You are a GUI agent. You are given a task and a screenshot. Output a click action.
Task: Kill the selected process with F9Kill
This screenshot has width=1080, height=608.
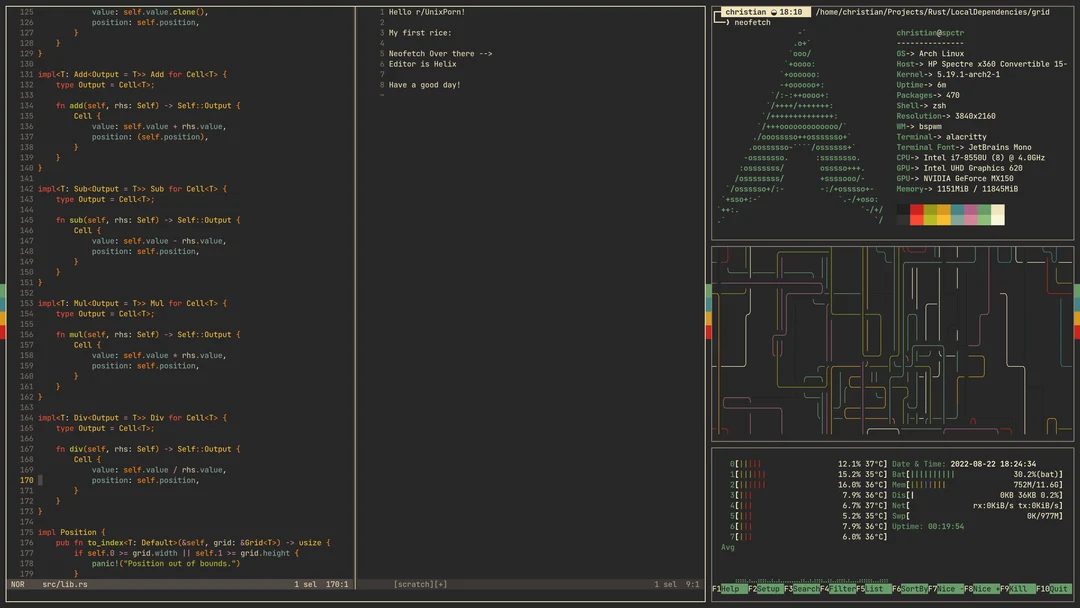pyautogui.click(x=1018, y=589)
